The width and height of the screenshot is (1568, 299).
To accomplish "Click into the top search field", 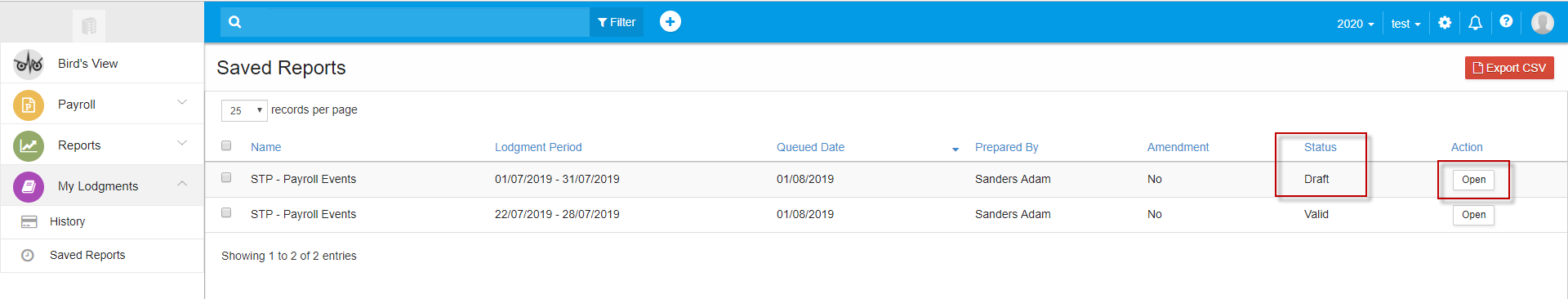I will pyautogui.click(x=416, y=22).
